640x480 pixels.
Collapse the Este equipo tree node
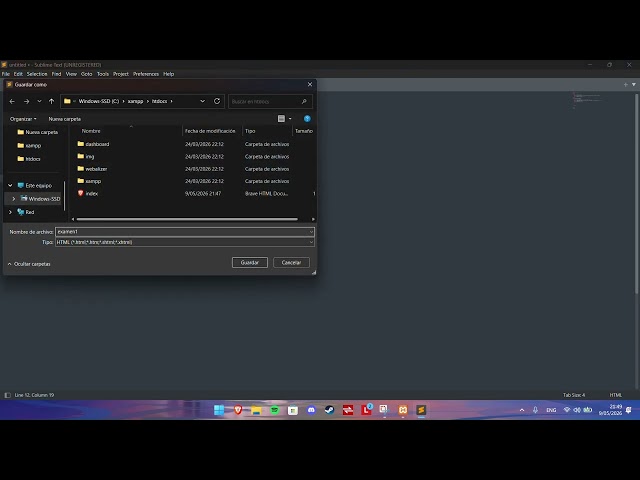pyautogui.click(x=10, y=185)
